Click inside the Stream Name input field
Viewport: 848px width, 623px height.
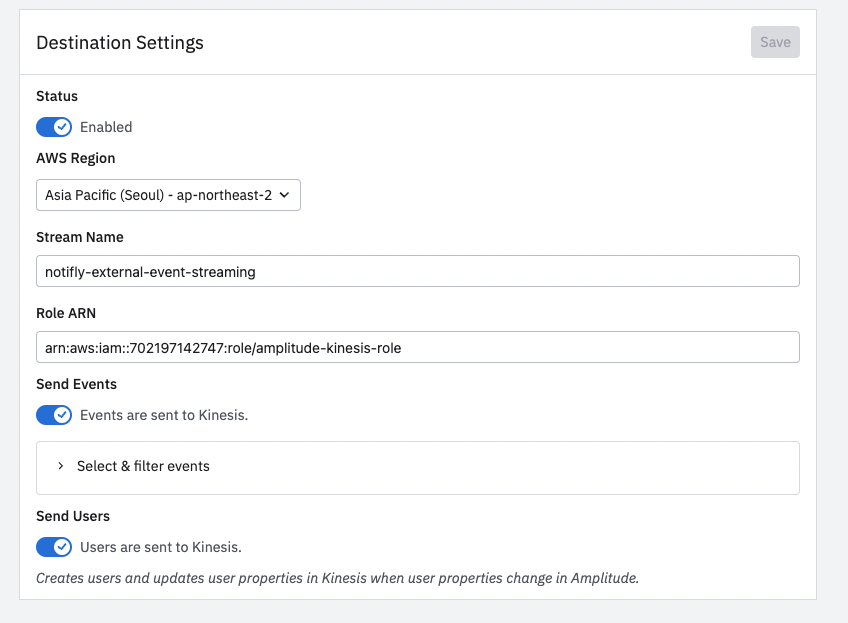(x=418, y=271)
